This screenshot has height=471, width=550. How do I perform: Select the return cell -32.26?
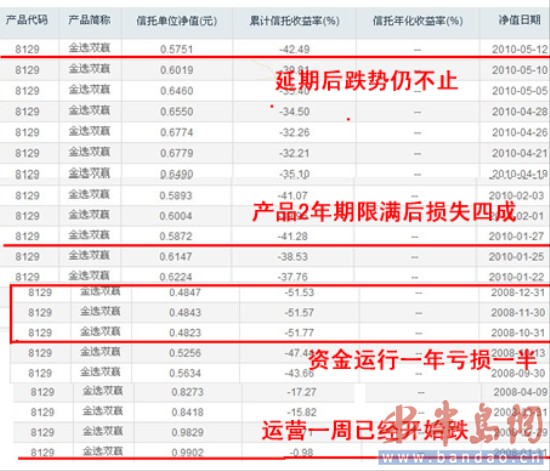294,132
